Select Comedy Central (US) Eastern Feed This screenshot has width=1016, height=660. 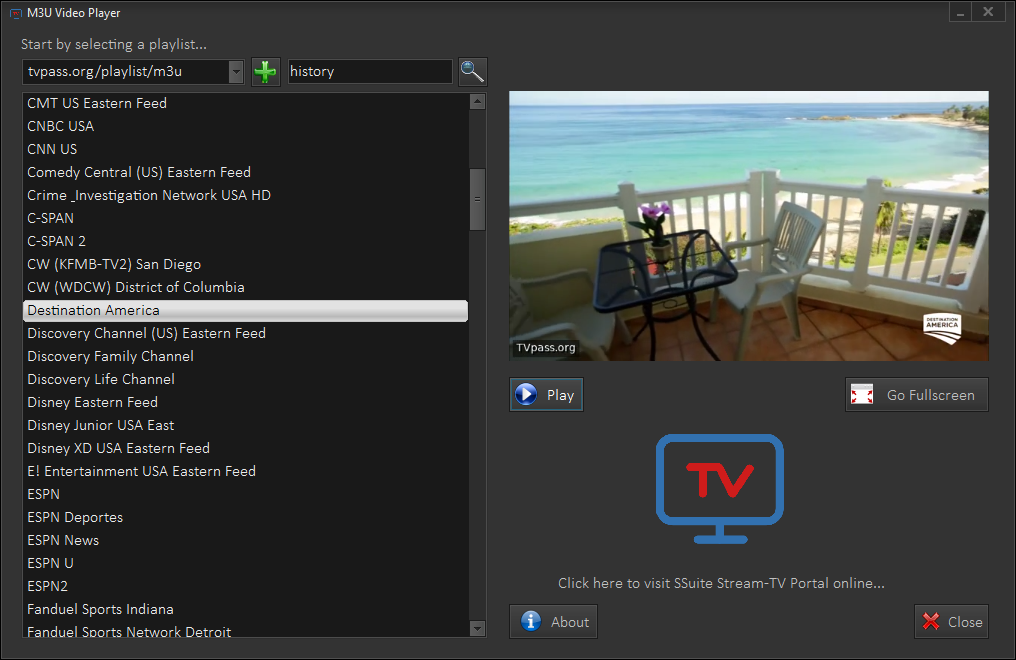pyautogui.click(x=139, y=172)
